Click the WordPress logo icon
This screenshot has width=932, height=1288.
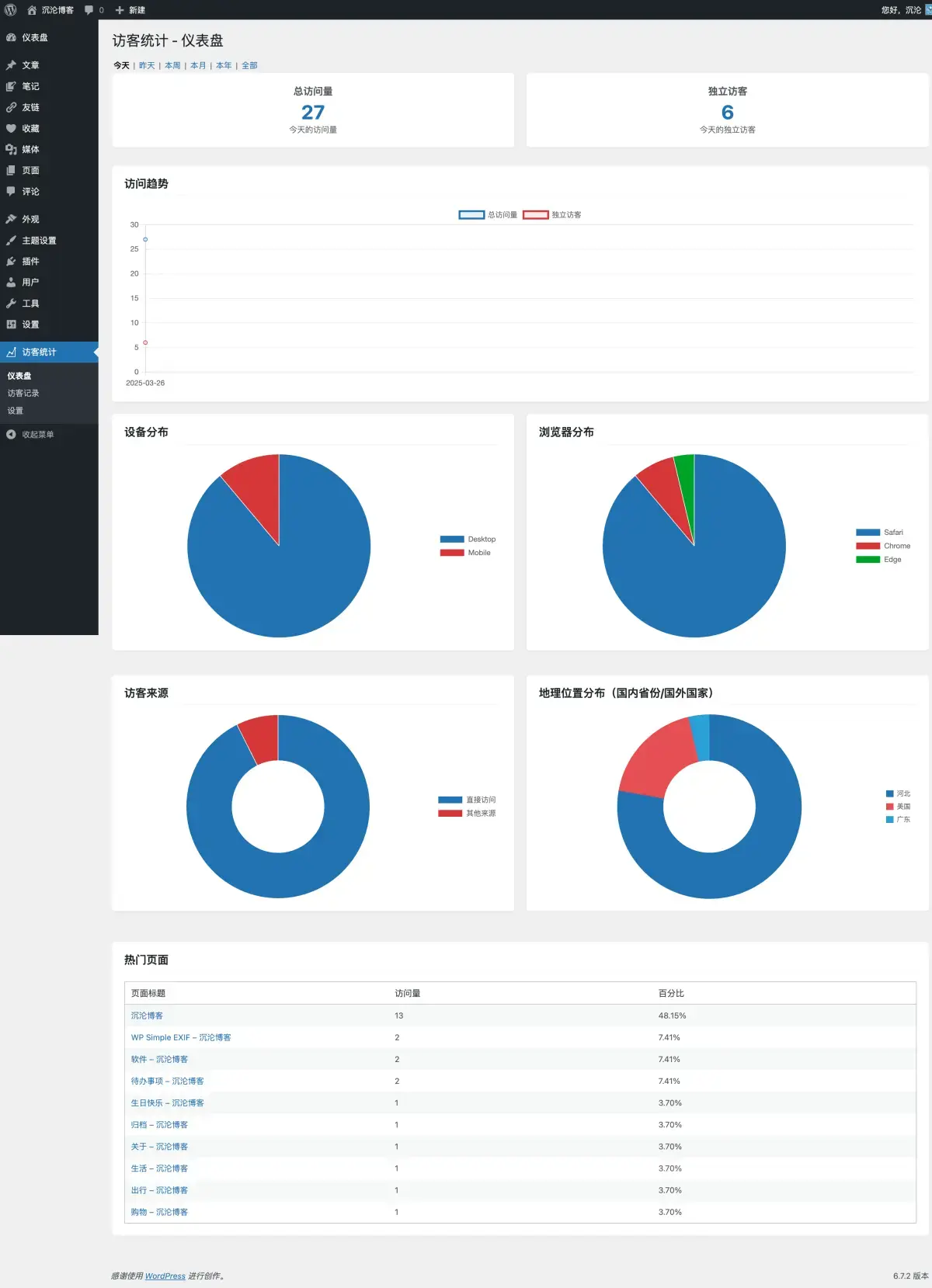click(x=11, y=10)
